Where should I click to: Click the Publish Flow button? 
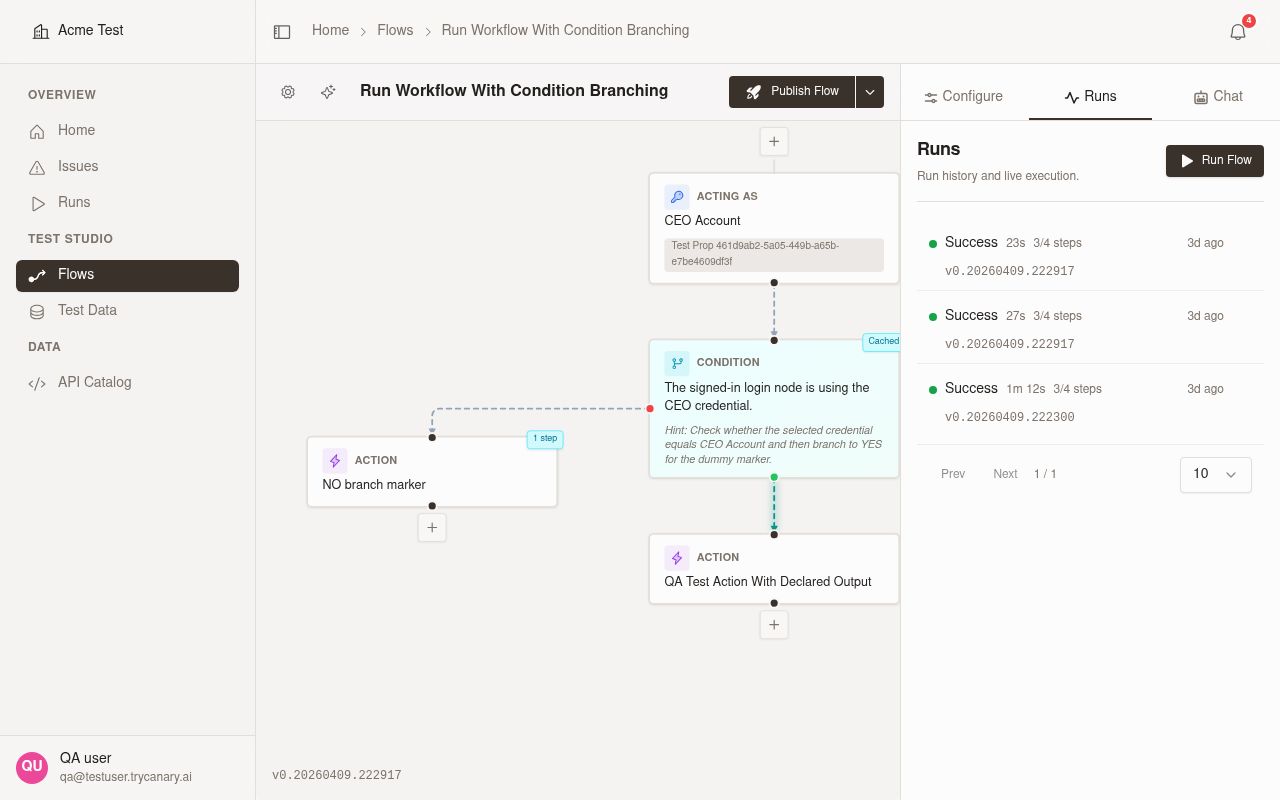pos(792,91)
